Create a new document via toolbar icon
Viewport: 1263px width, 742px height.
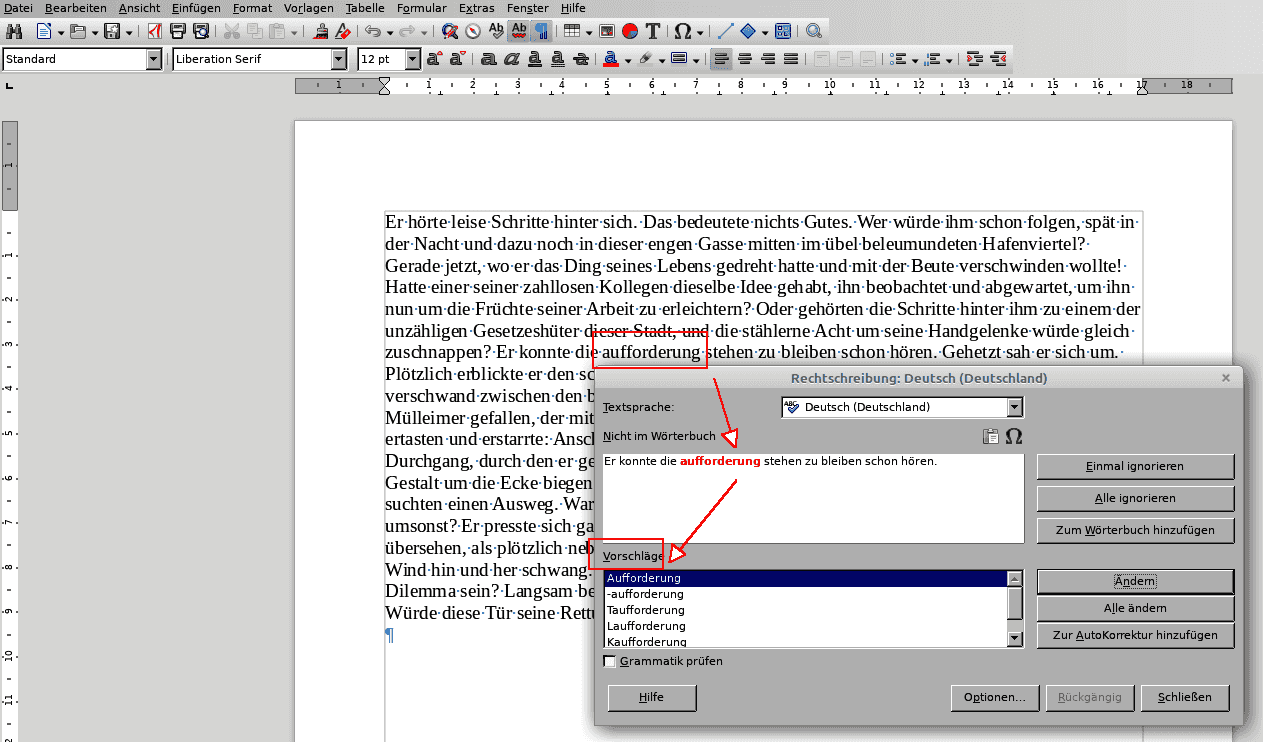[44, 31]
